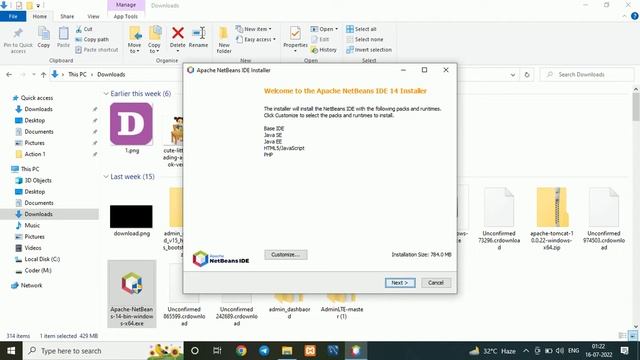Image resolution: width=640 pixels, height=360 pixels.
Task: Select the AdminLTE-master (1) folder
Action: click(x=342, y=306)
